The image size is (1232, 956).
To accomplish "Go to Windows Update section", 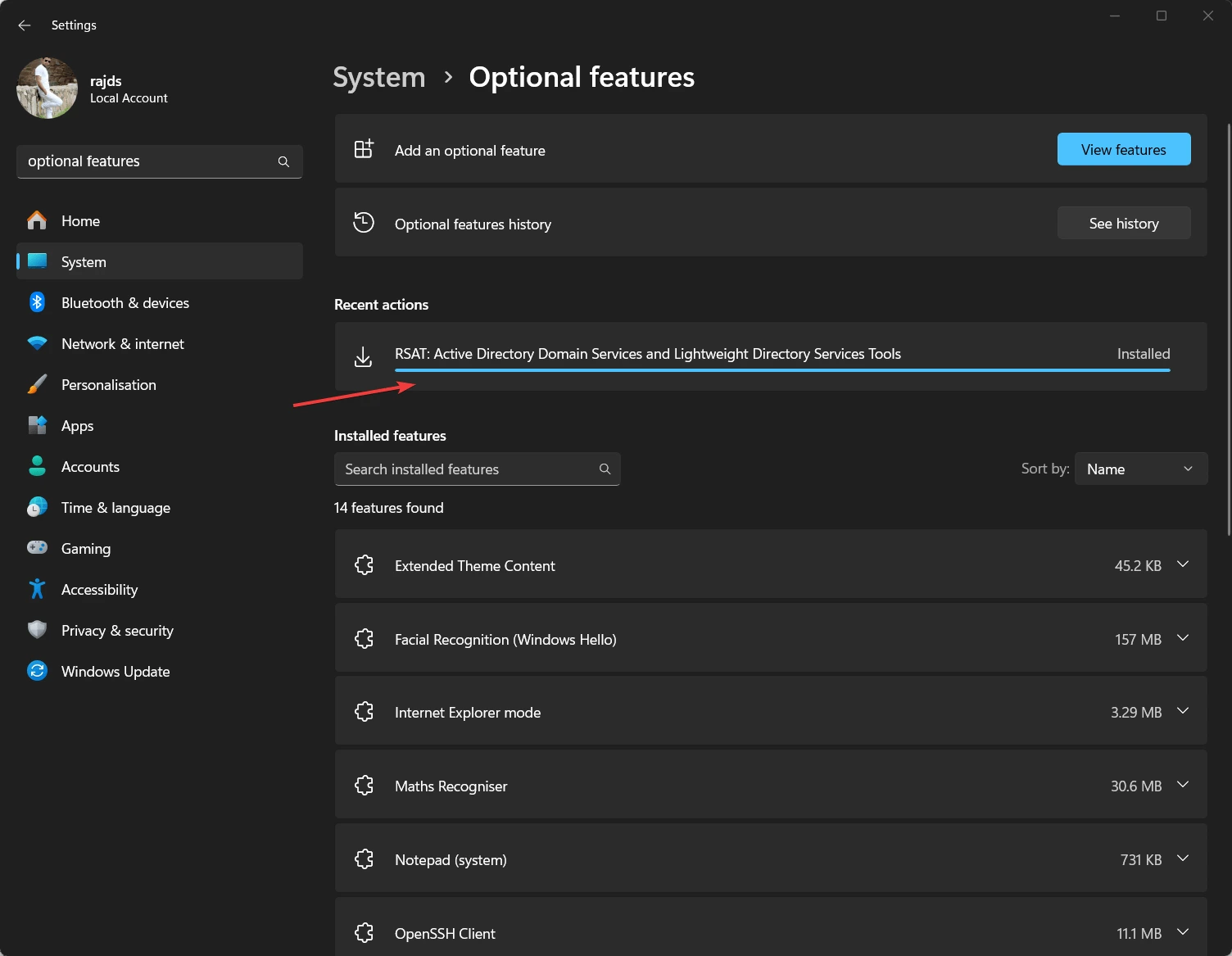I will 160,671.
